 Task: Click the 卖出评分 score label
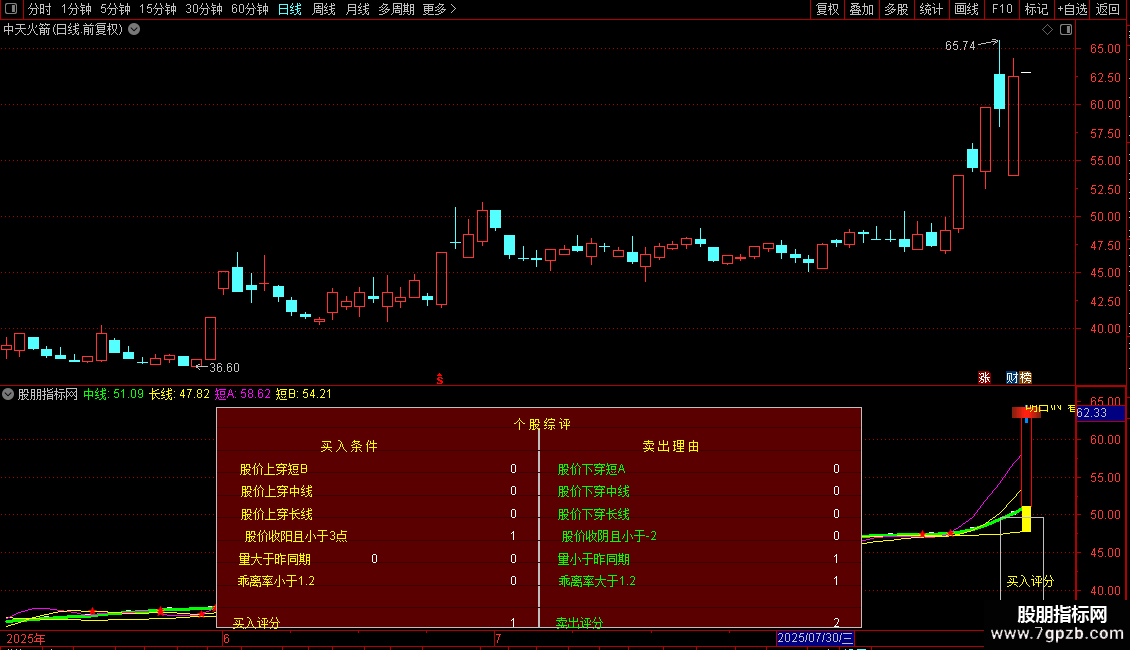pos(579,622)
